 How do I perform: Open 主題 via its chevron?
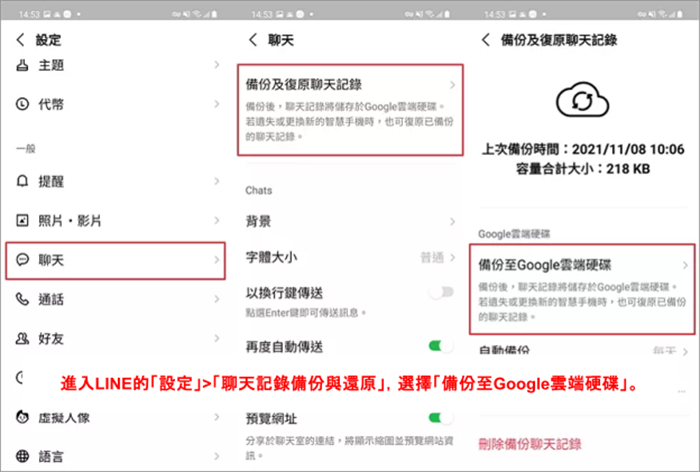click(217, 65)
